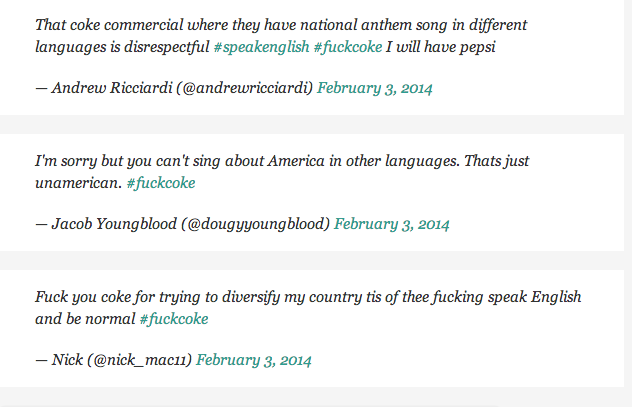Open date link on Andrew Ricciardi's tweet
The image size is (632, 407).
coord(375,89)
